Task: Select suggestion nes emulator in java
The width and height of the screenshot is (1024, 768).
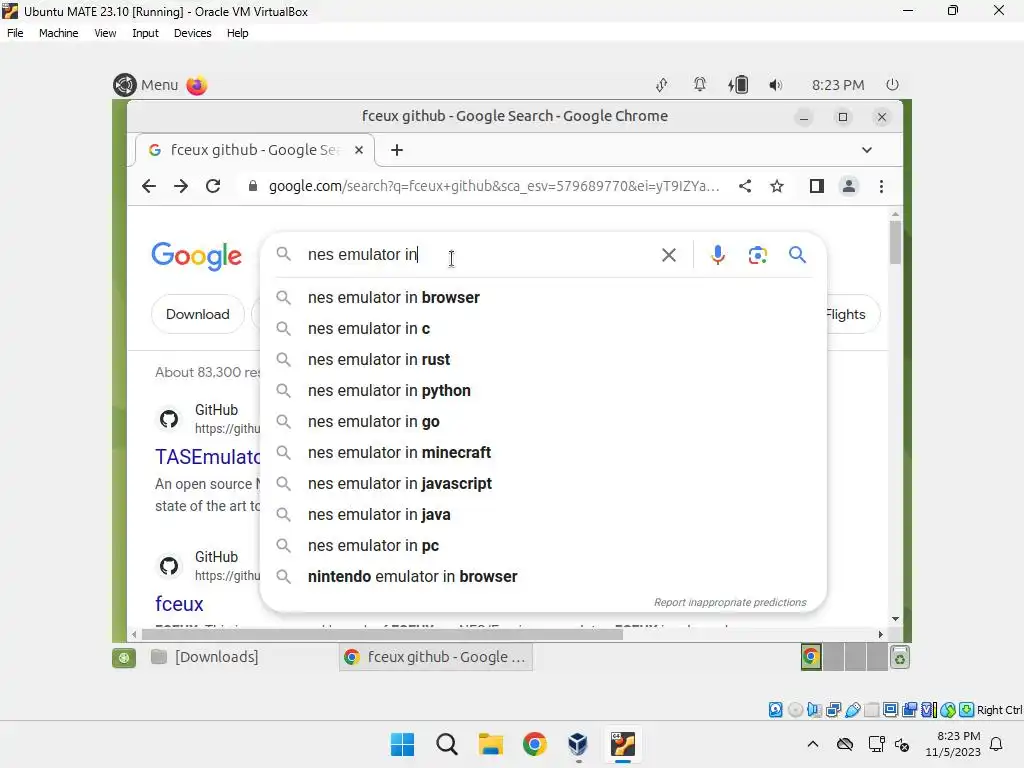Action: tap(543, 515)
